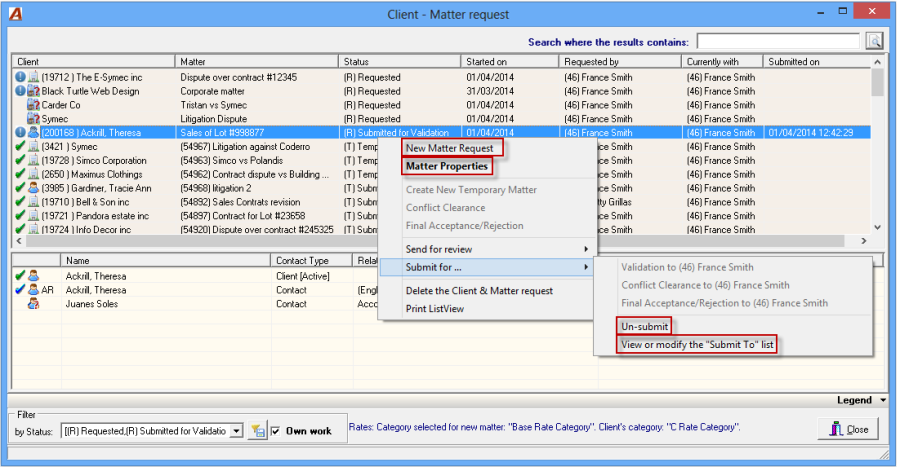Open the Send for review submenu
The width and height of the screenshot is (900, 467).
pyautogui.click(x=488, y=249)
